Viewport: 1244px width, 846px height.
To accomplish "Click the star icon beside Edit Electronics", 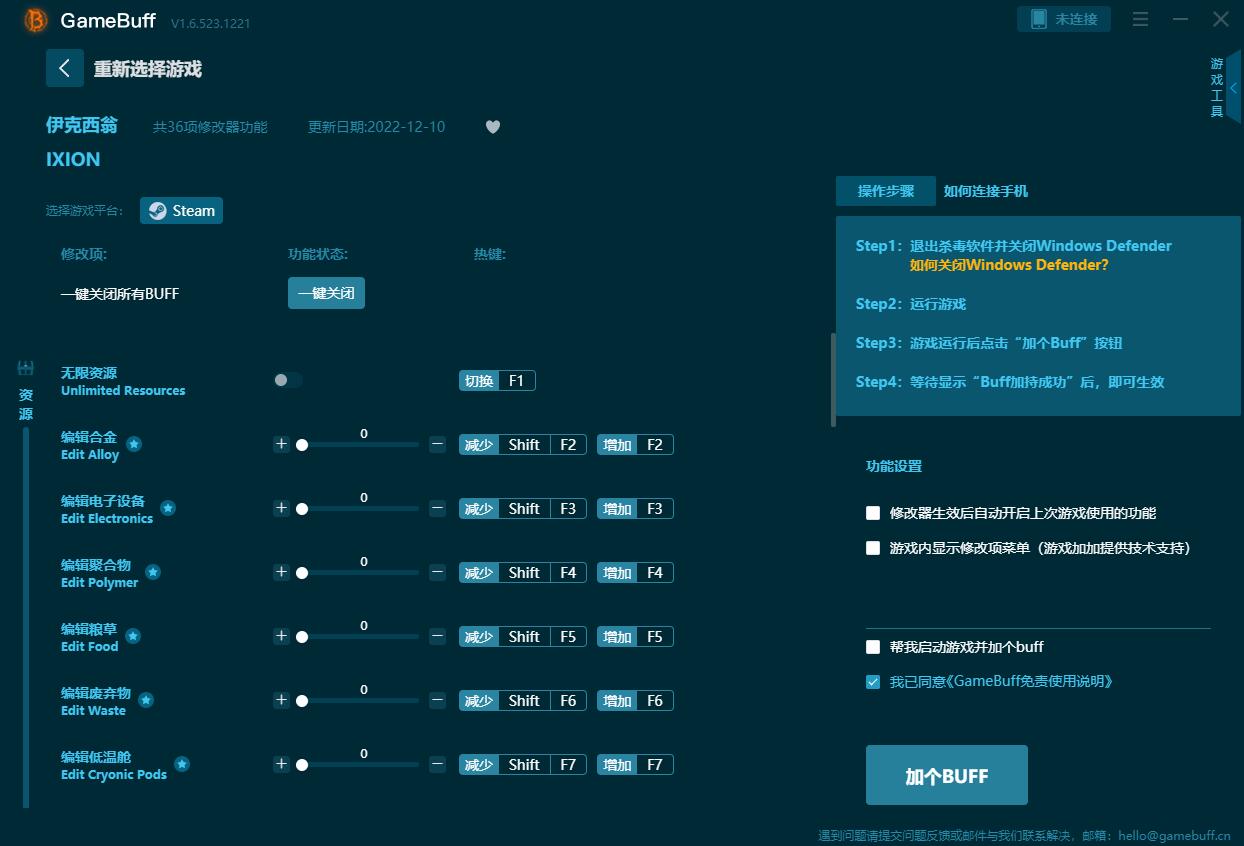I will point(168,508).
